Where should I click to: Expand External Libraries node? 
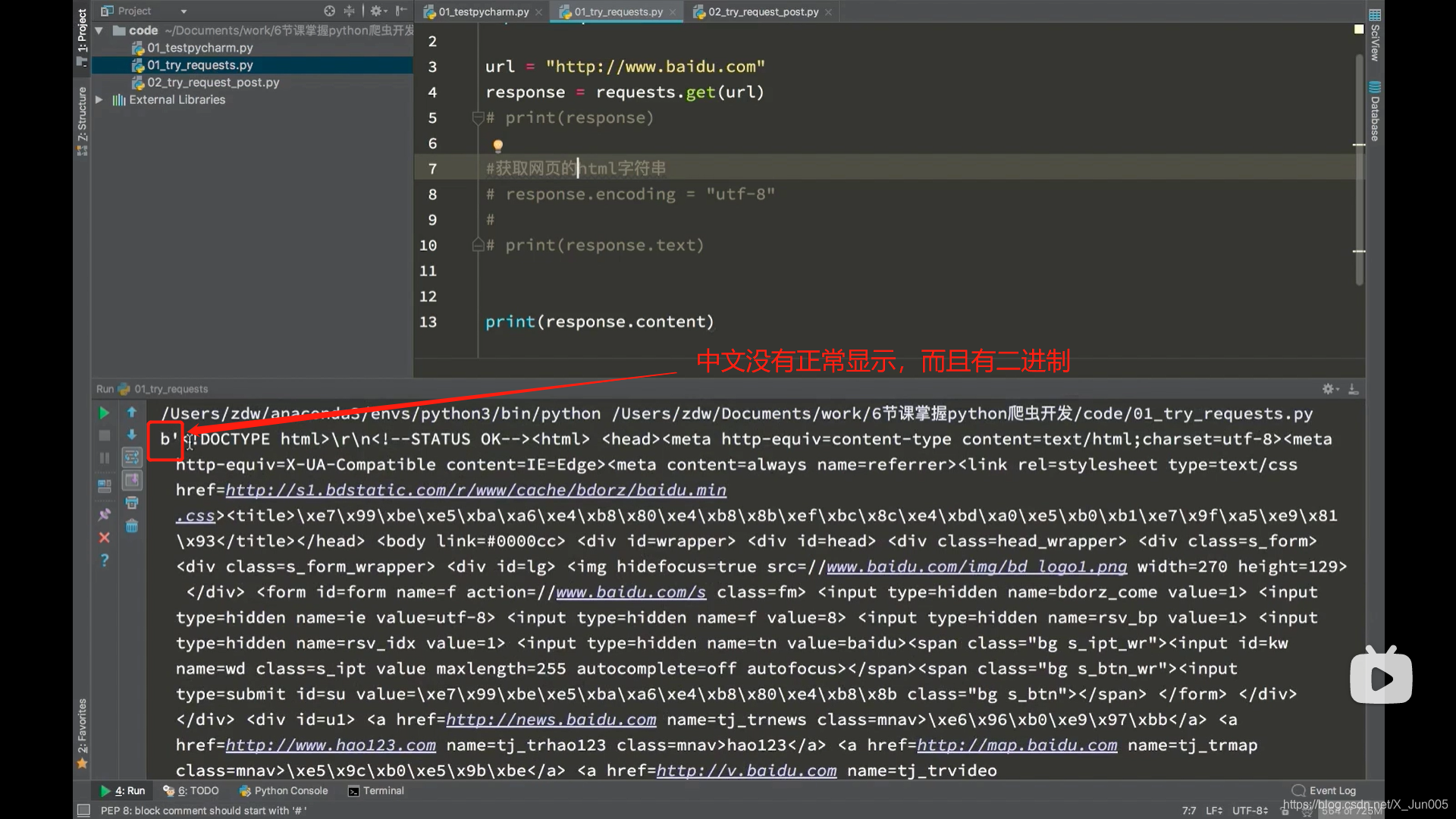coord(99,99)
